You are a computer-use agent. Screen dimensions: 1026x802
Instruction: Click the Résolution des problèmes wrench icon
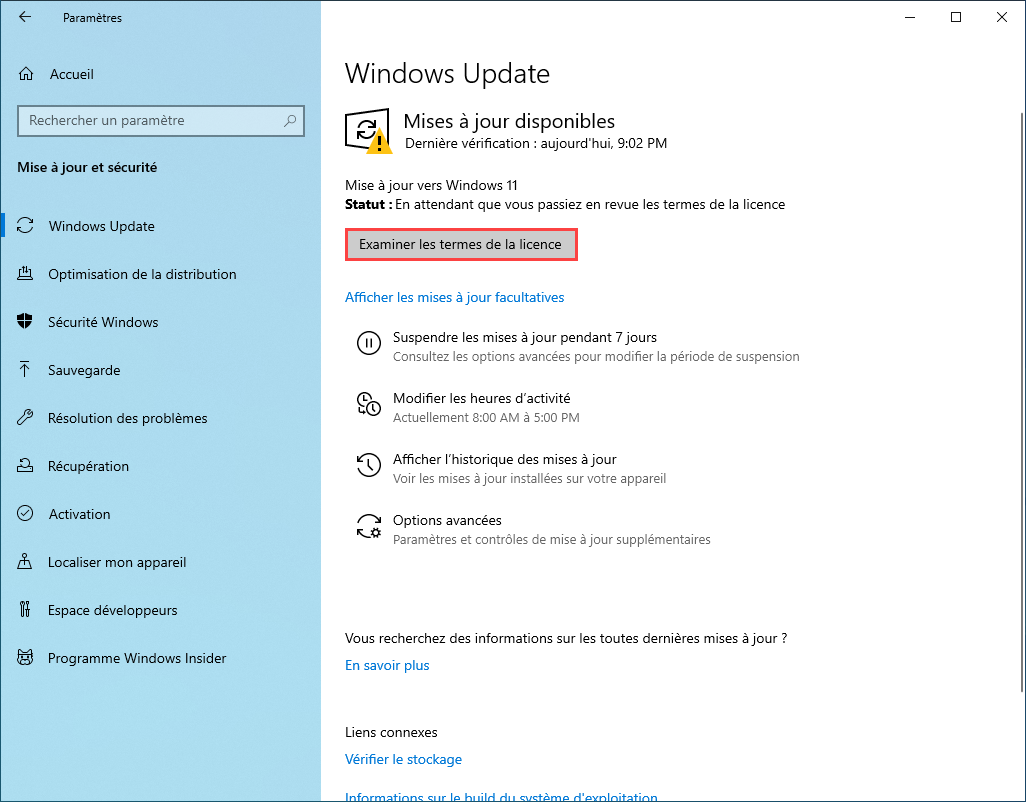pos(25,417)
